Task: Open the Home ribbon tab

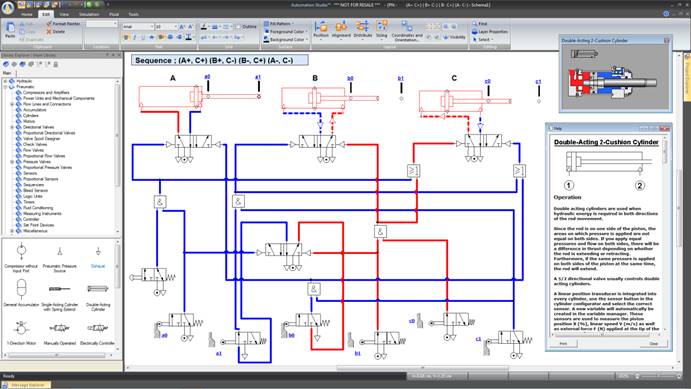Action: click(x=27, y=15)
